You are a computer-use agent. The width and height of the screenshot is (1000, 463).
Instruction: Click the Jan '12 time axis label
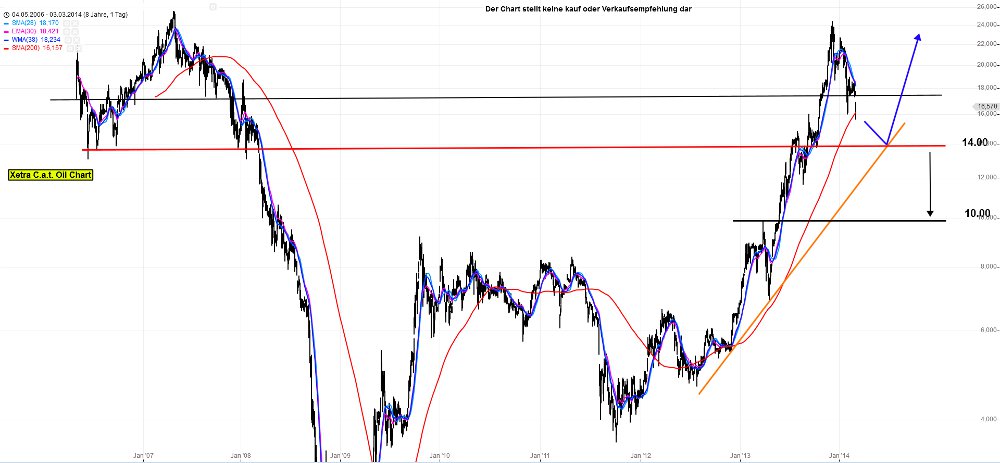coord(640,455)
